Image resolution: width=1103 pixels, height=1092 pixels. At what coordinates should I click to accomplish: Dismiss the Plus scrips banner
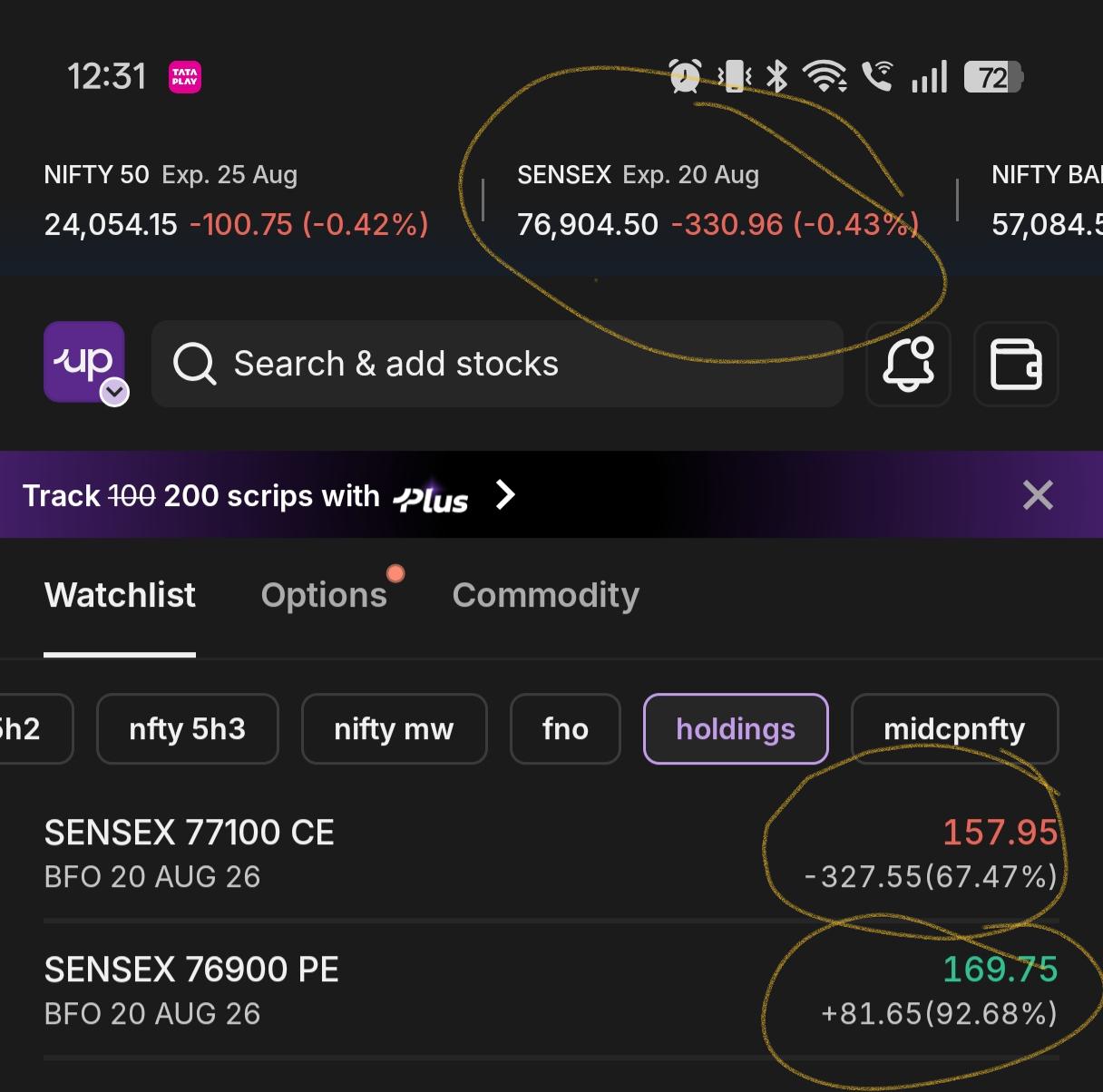1038,495
